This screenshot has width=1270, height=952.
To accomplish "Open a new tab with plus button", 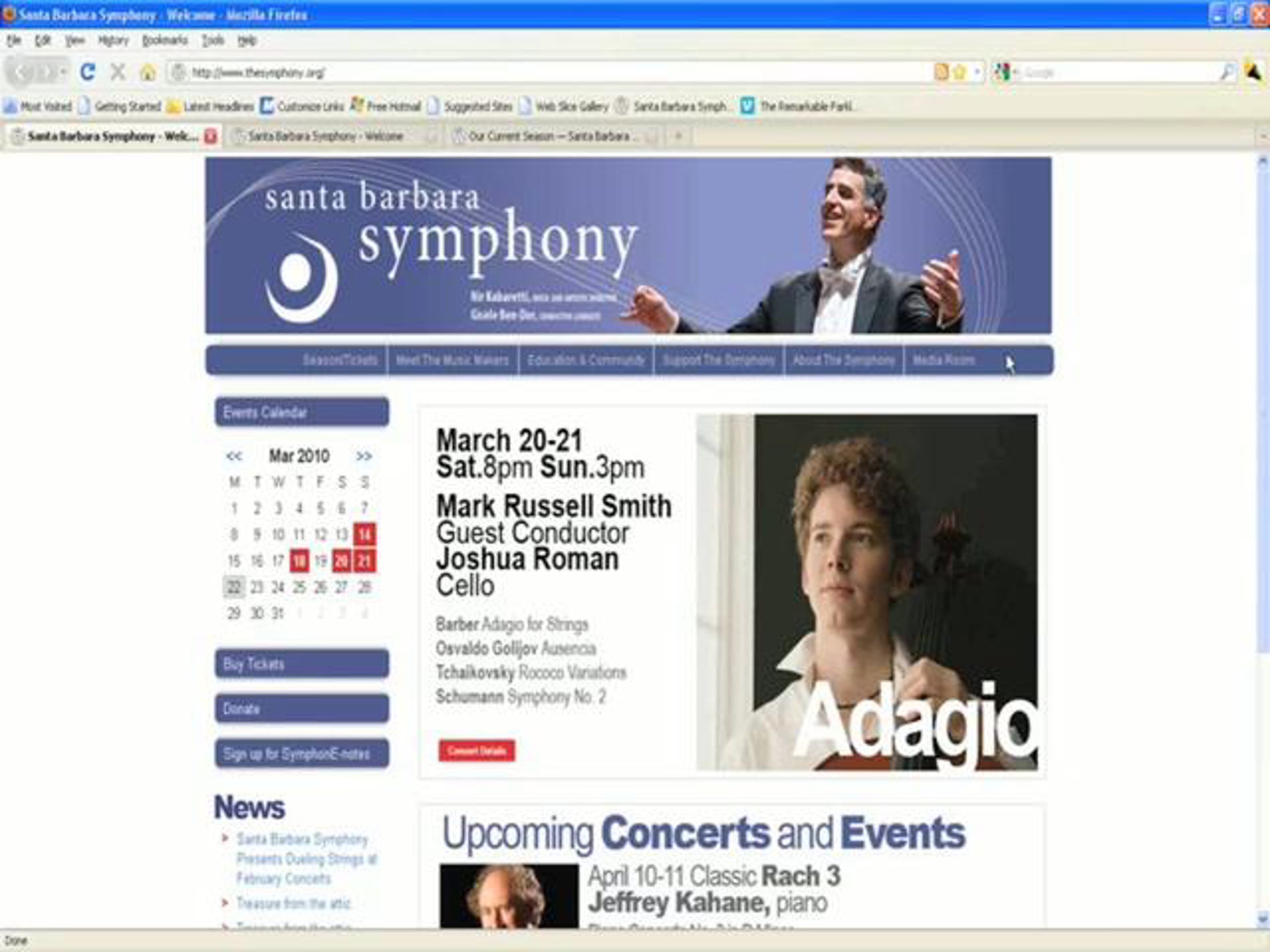I will click(x=678, y=136).
